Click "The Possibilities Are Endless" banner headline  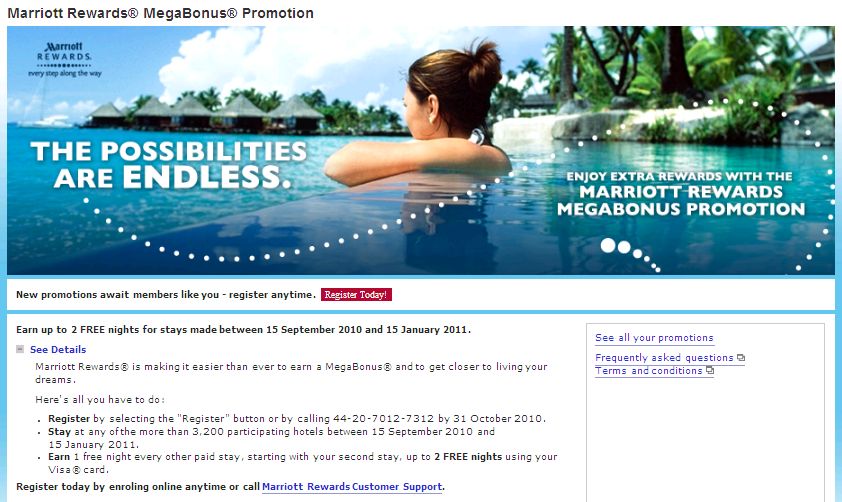click(169, 164)
